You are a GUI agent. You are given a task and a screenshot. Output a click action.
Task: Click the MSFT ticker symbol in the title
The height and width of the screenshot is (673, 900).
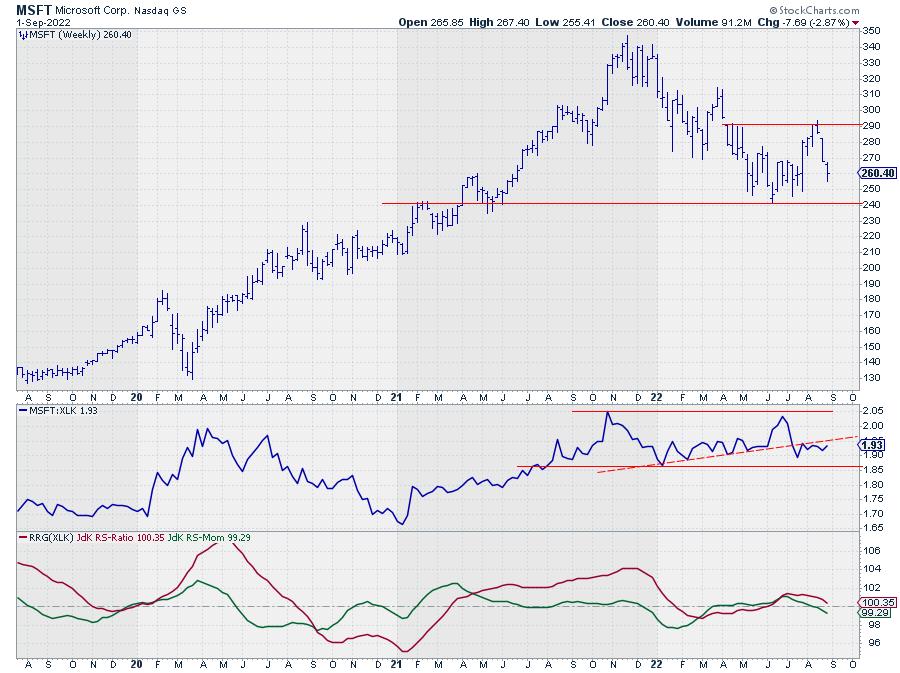click(x=34, y=10)
